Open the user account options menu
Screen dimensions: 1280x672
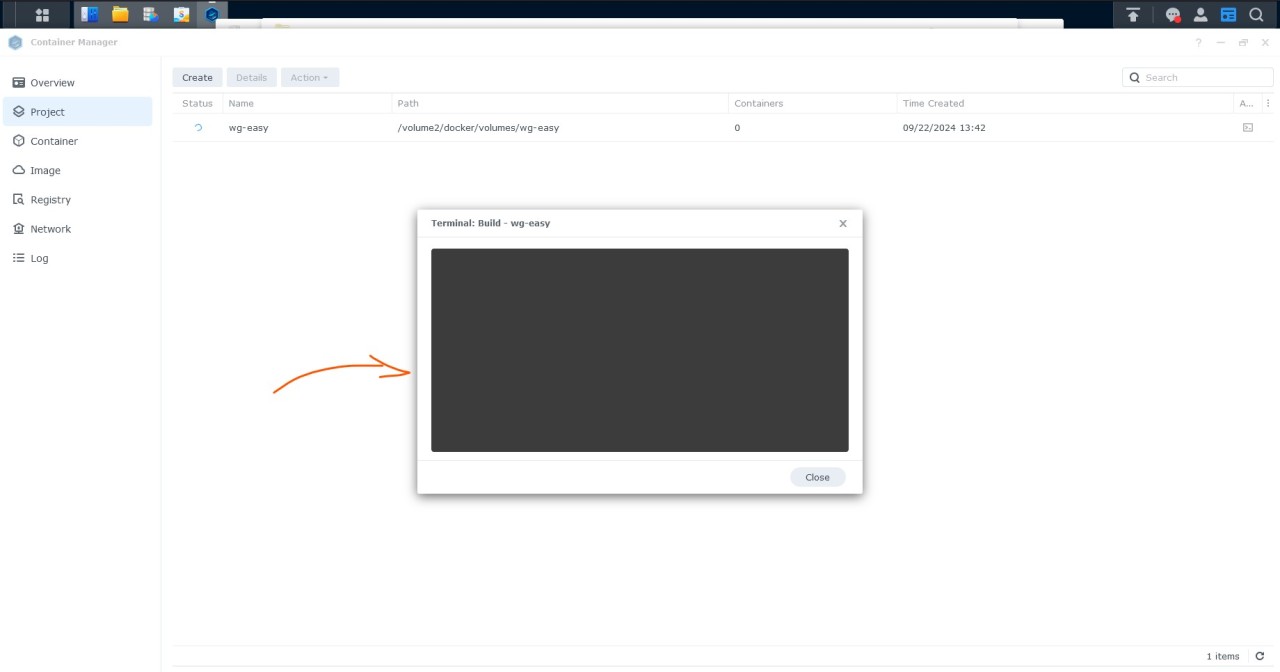pyautogui.click(x=1200, y=14)
